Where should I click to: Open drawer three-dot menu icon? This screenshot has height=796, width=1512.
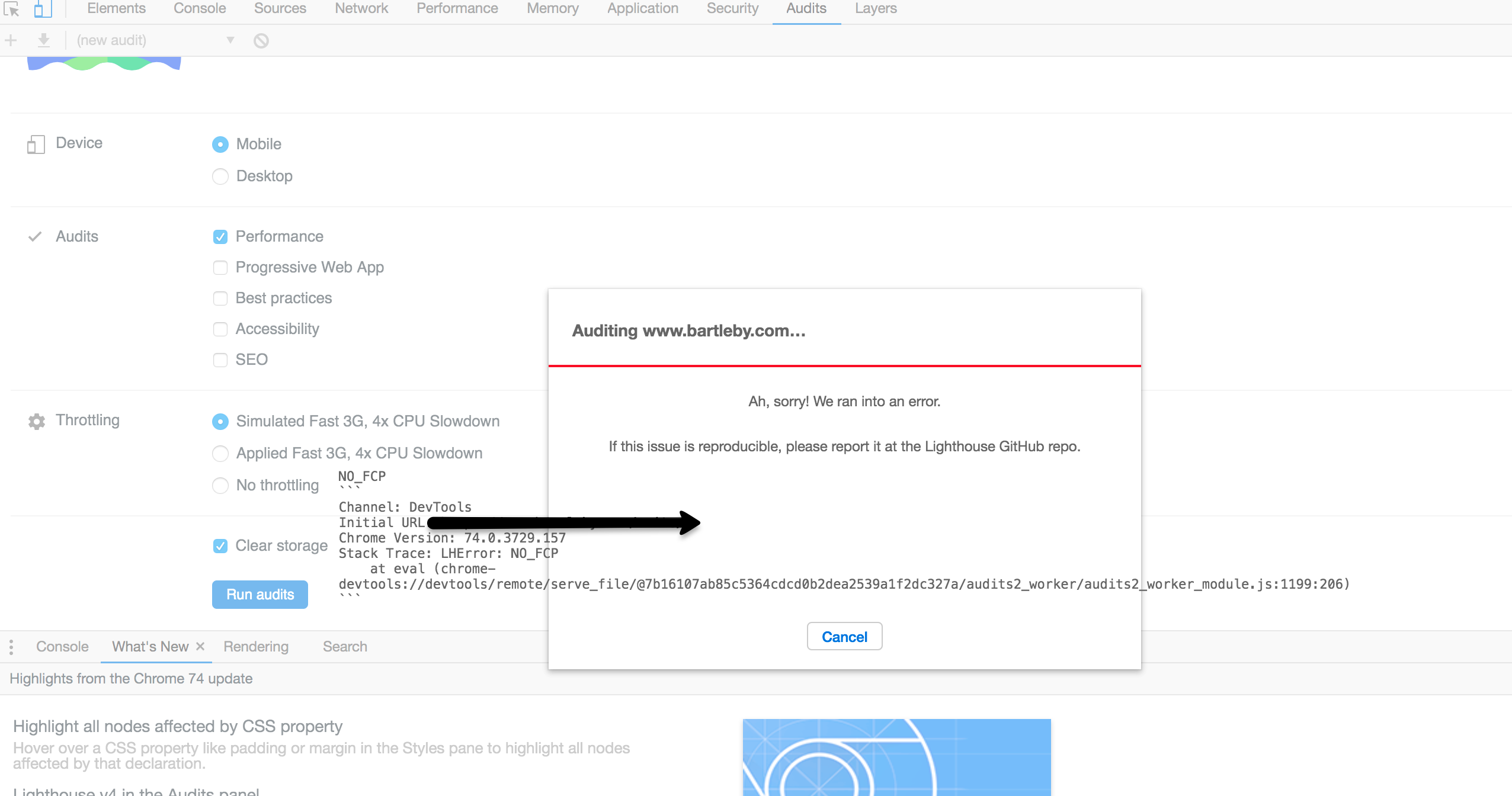click(x=11, y=647)
